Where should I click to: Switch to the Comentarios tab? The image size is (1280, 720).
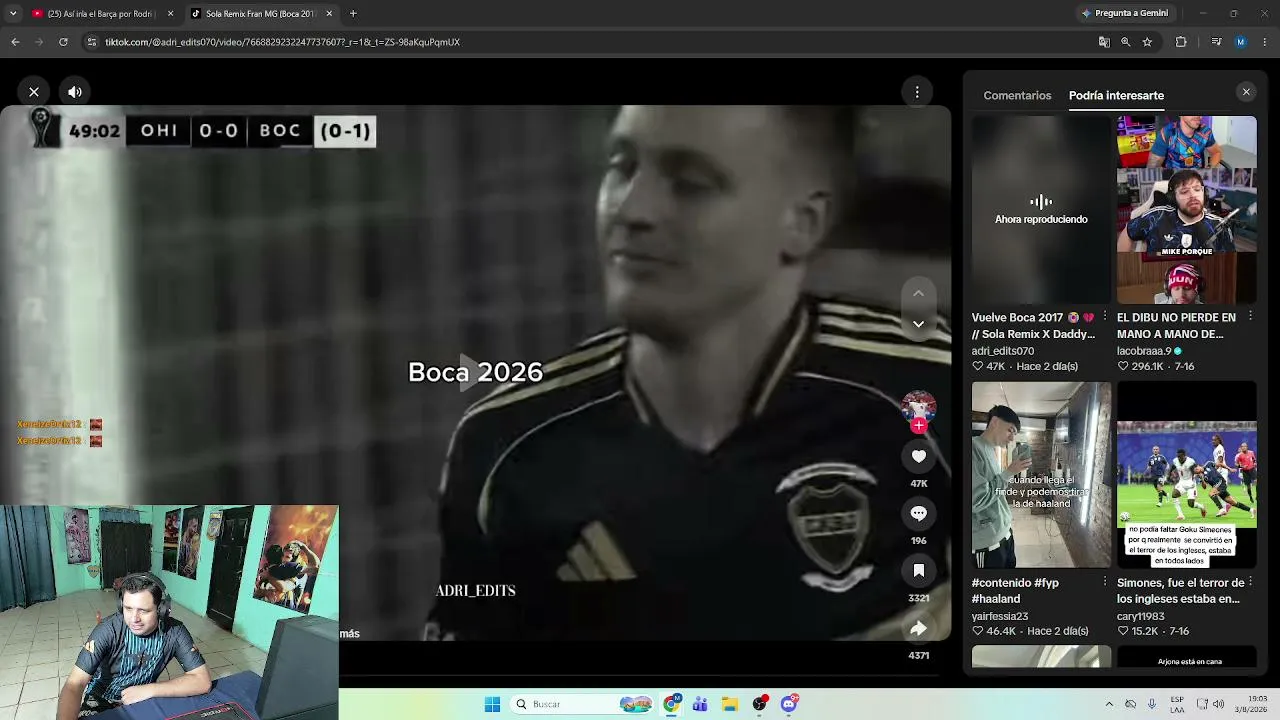point(1017,95)
